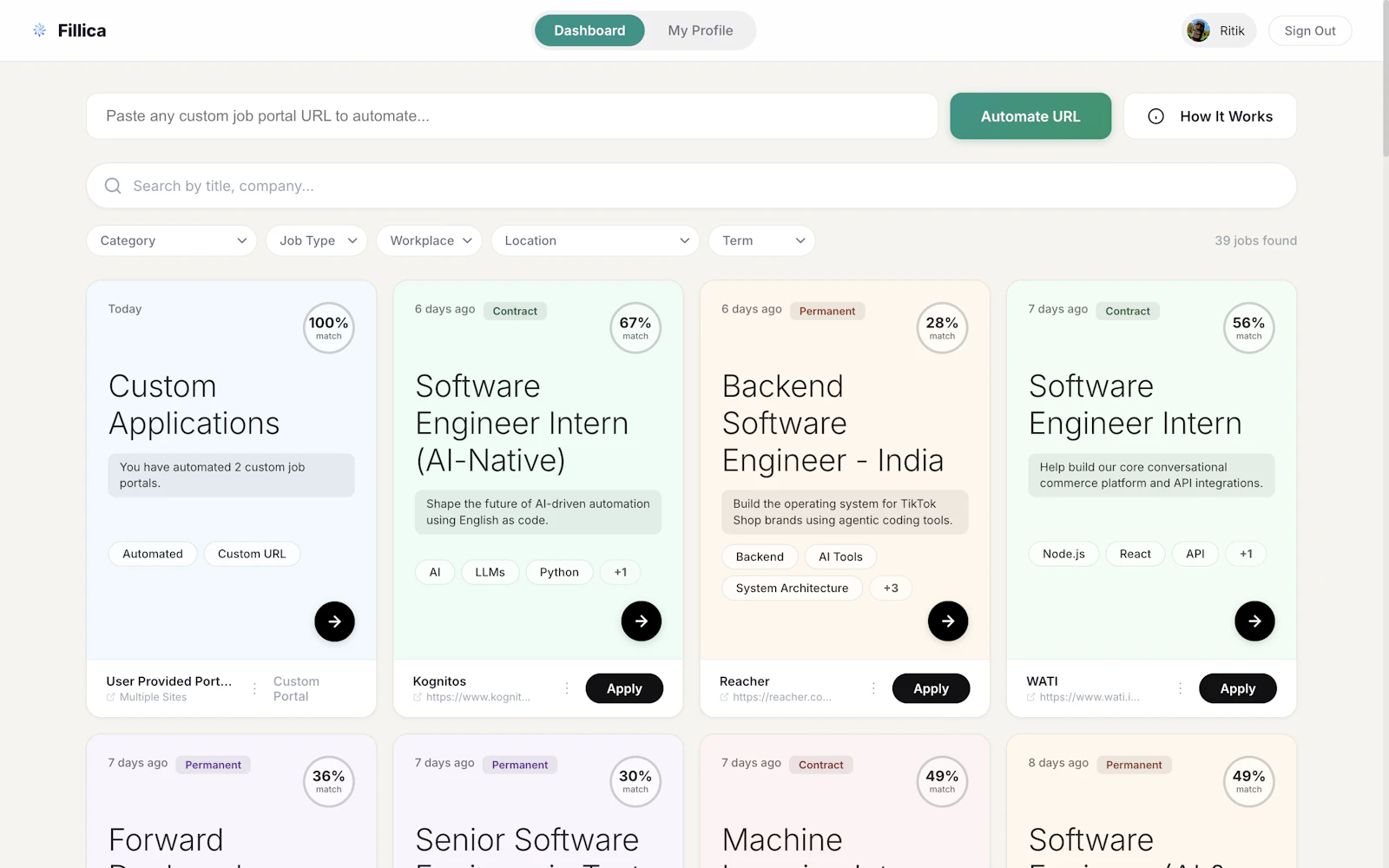Click the 56% match circle indicator

pyautogui.click(x=1249, y=328)
